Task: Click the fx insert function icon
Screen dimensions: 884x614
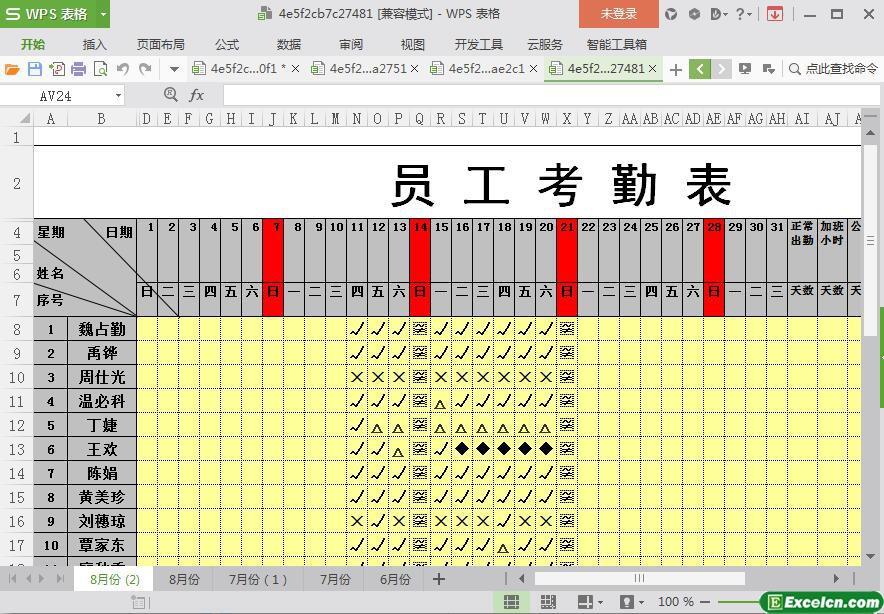Action: pos(197,95)
